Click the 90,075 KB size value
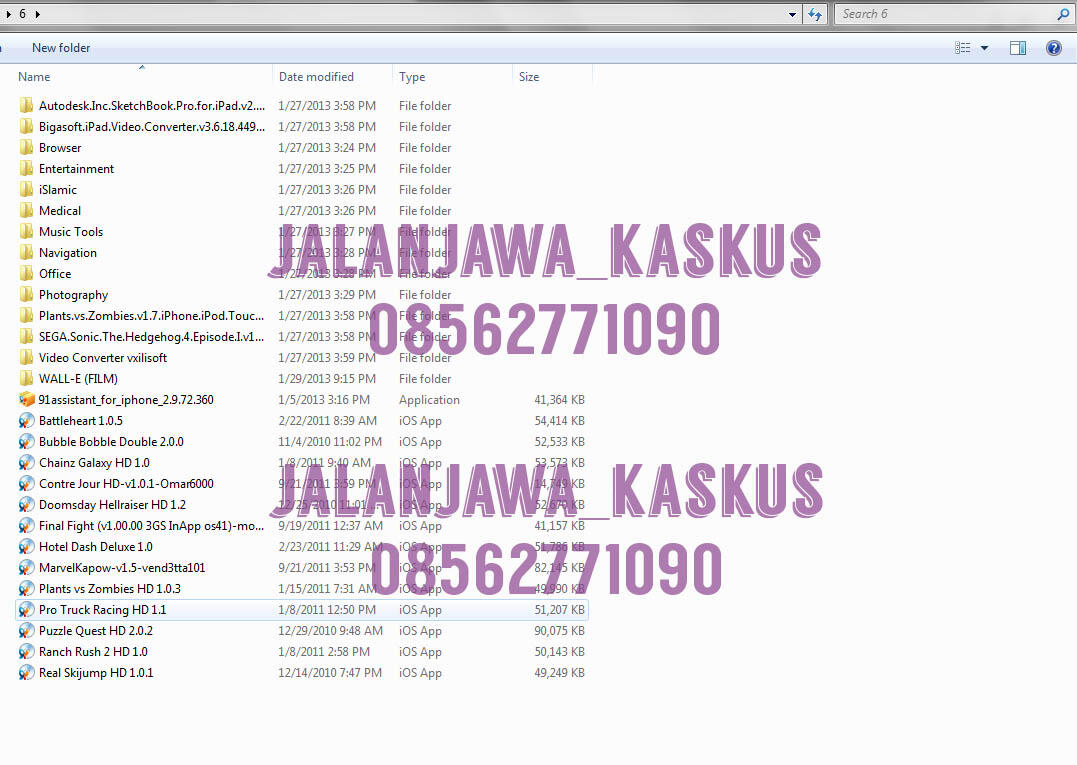The image size is (1077, 765). click(559, 630)
